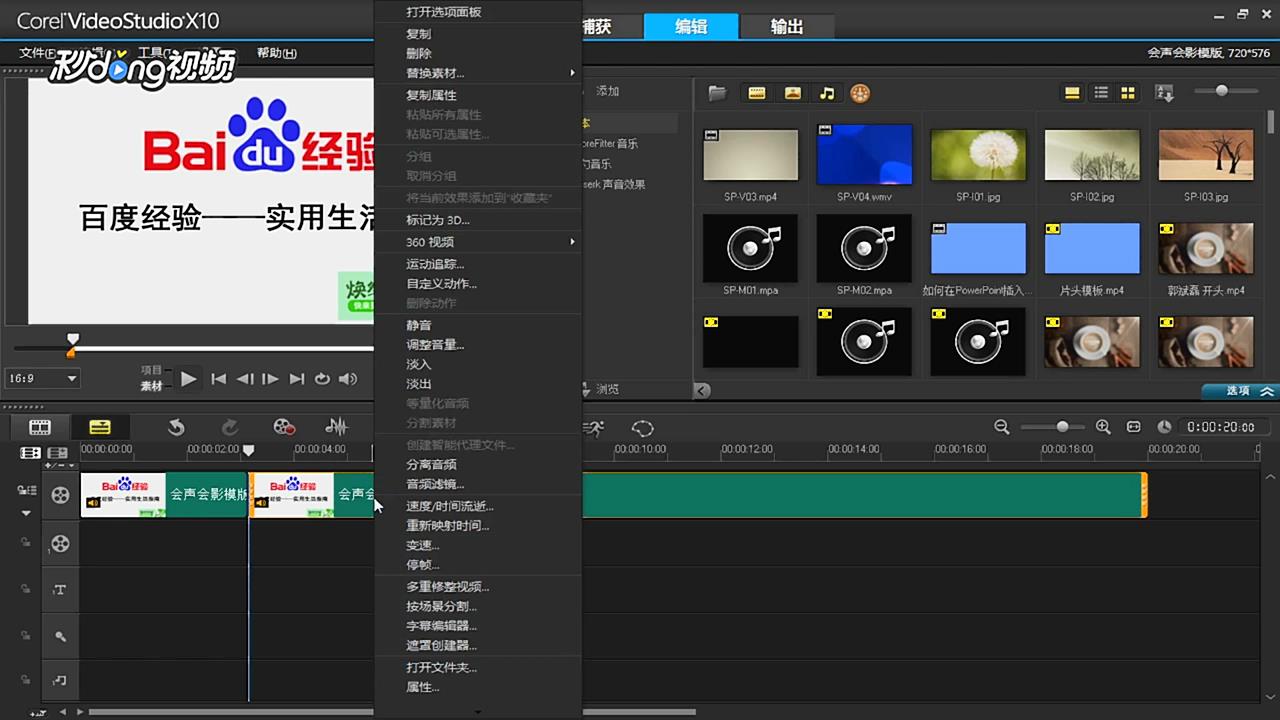Select the music track note icon
The height and width of the screenshot is (720, 1280).
[x=60, y=681]
